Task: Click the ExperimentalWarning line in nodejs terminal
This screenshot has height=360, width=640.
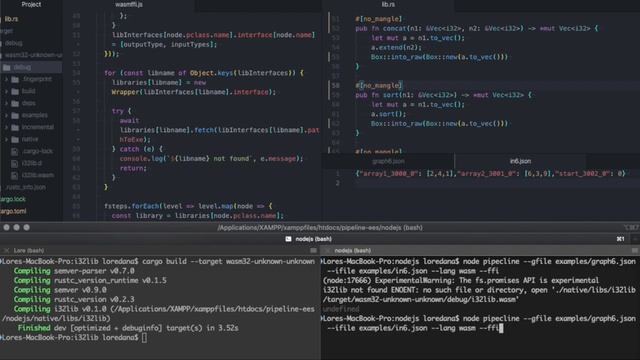Action: [461, 280]
